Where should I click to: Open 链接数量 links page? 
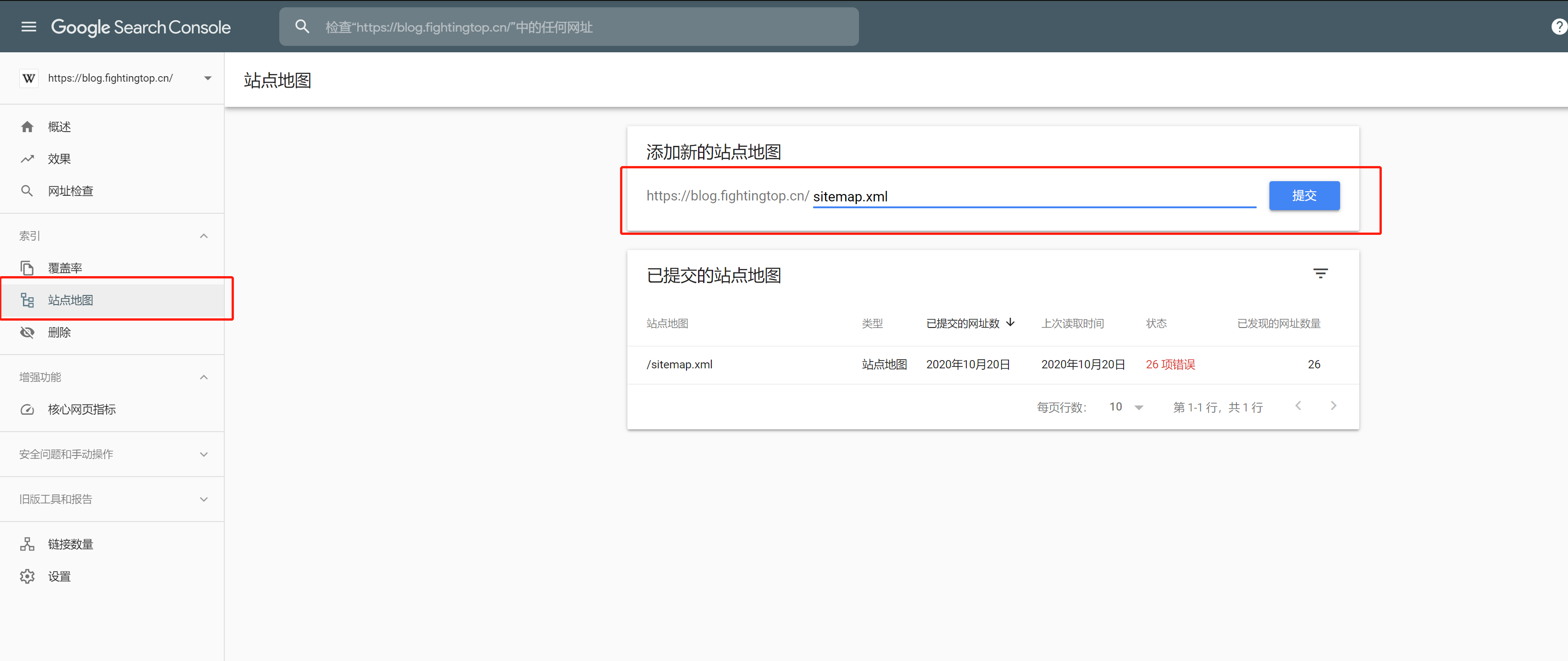[x=112, y=544]
